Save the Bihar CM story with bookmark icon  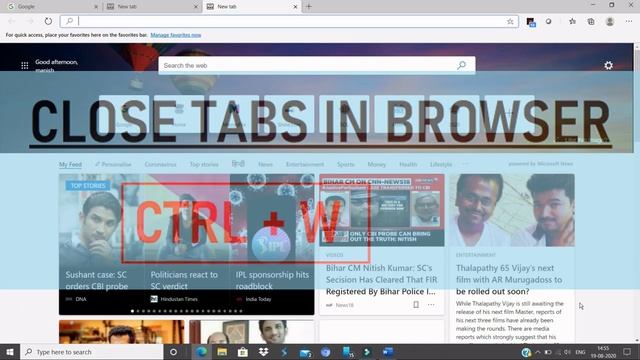[x=416, y=304]
